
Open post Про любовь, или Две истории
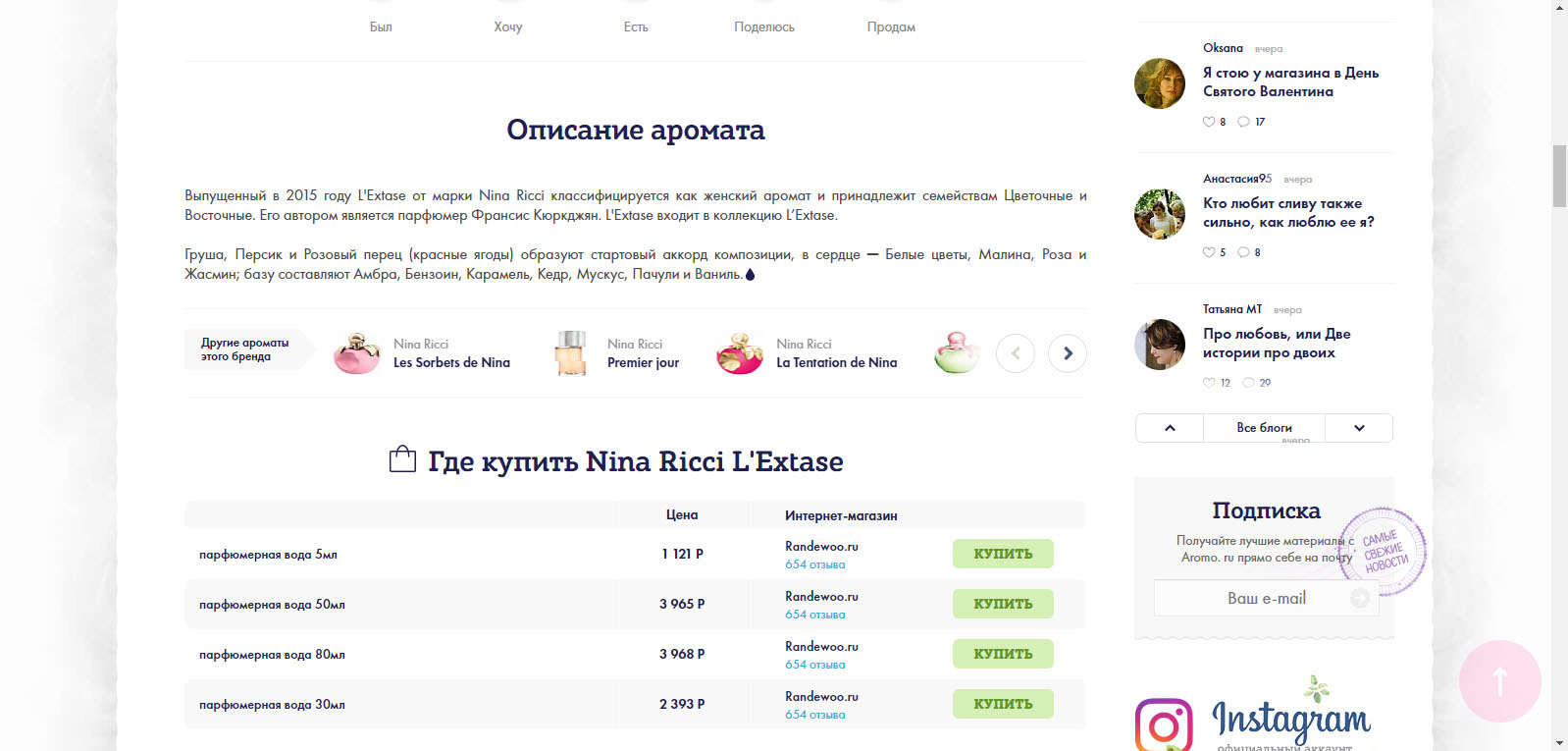click(x=1277, y=343)
